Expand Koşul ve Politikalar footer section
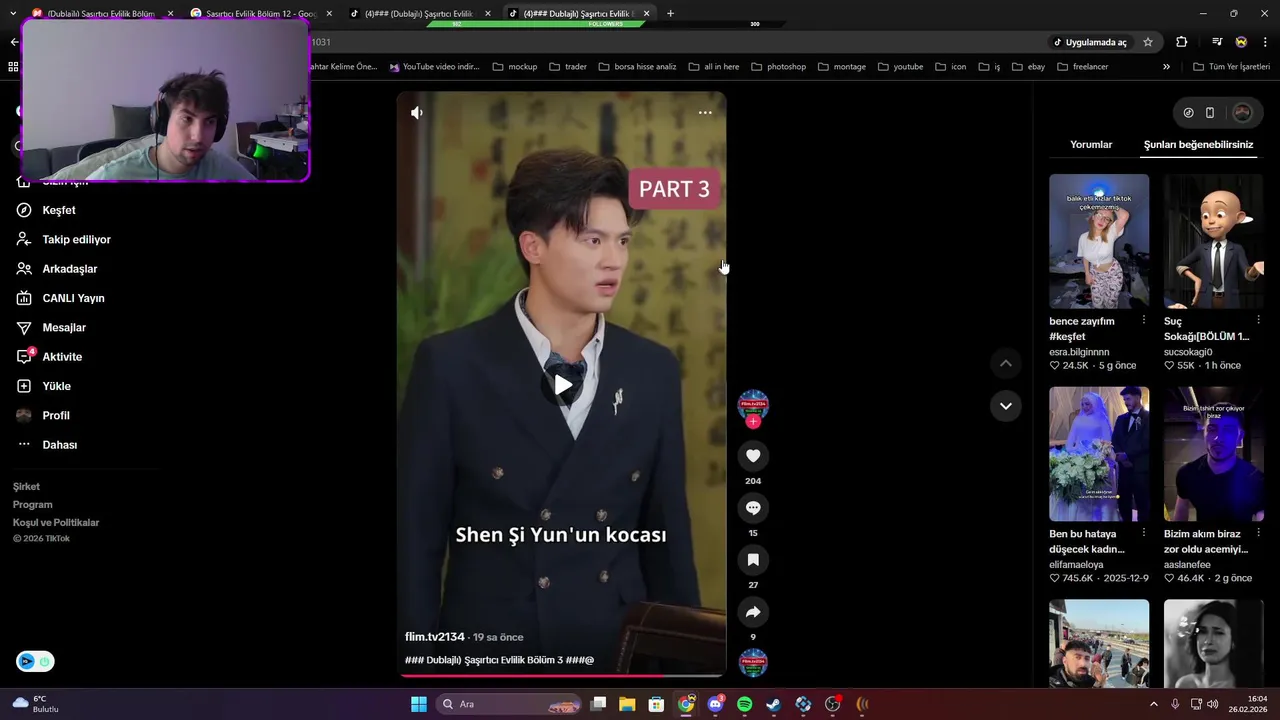 56,523
